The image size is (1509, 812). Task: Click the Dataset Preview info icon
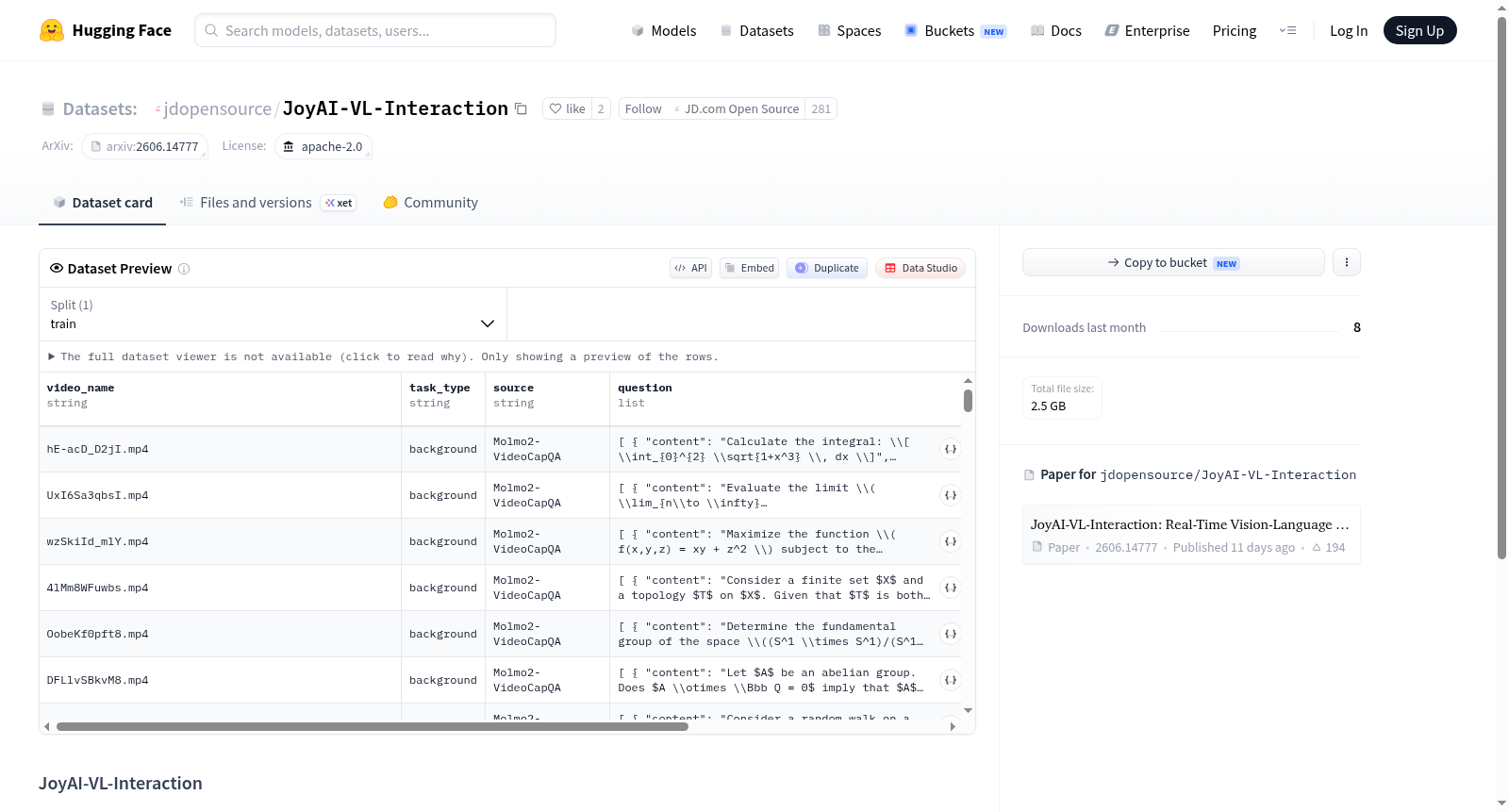click(x=184, y=269)
